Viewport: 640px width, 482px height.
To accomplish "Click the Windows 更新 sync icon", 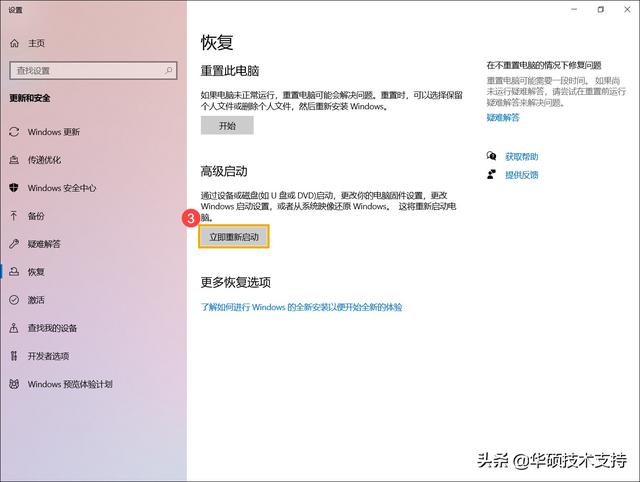I will click(x=14, y=132).
